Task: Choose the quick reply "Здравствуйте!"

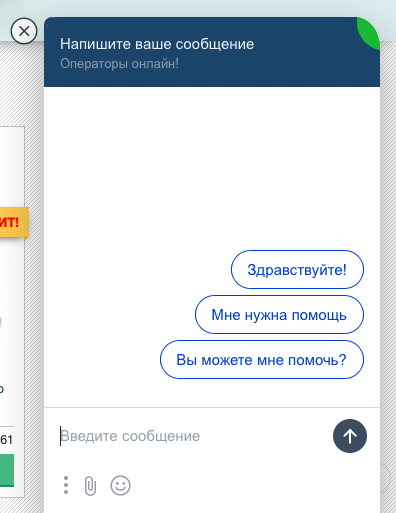Action: click(x=297, y=269)
